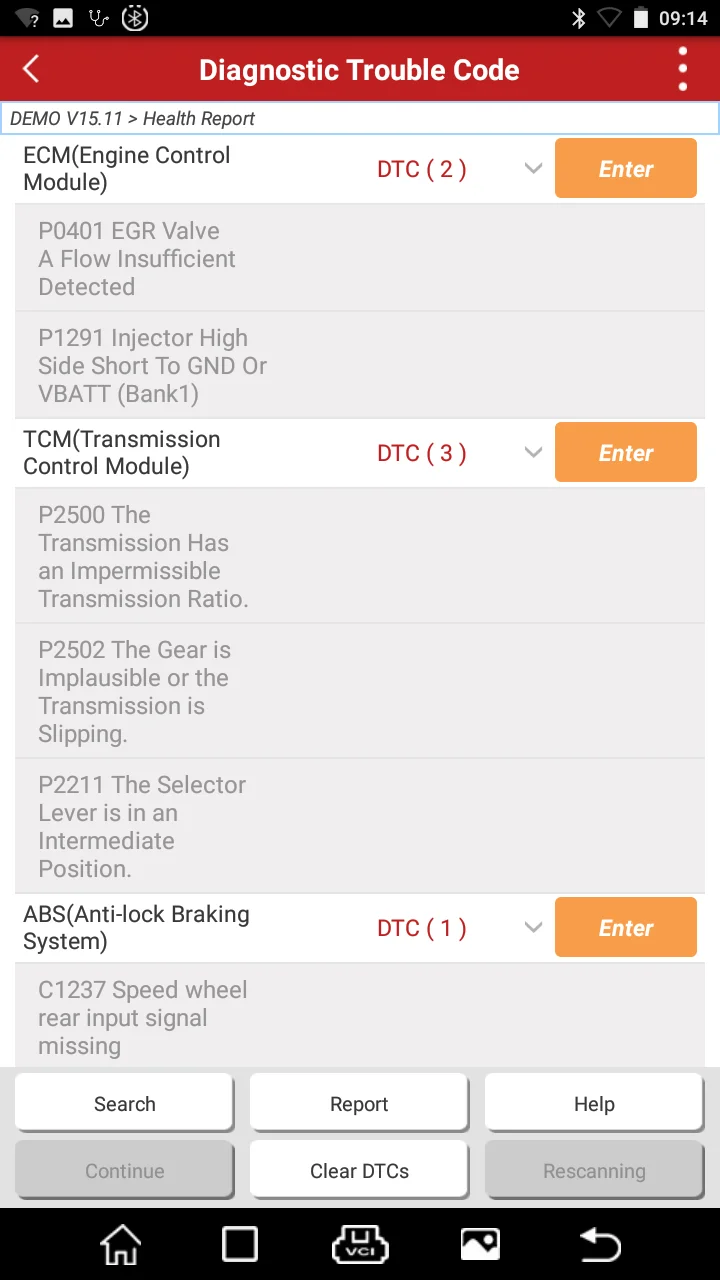Collapse the ECM DTC list chevron
This screenshot has width=720, height=1280.
tap(533, 169)
